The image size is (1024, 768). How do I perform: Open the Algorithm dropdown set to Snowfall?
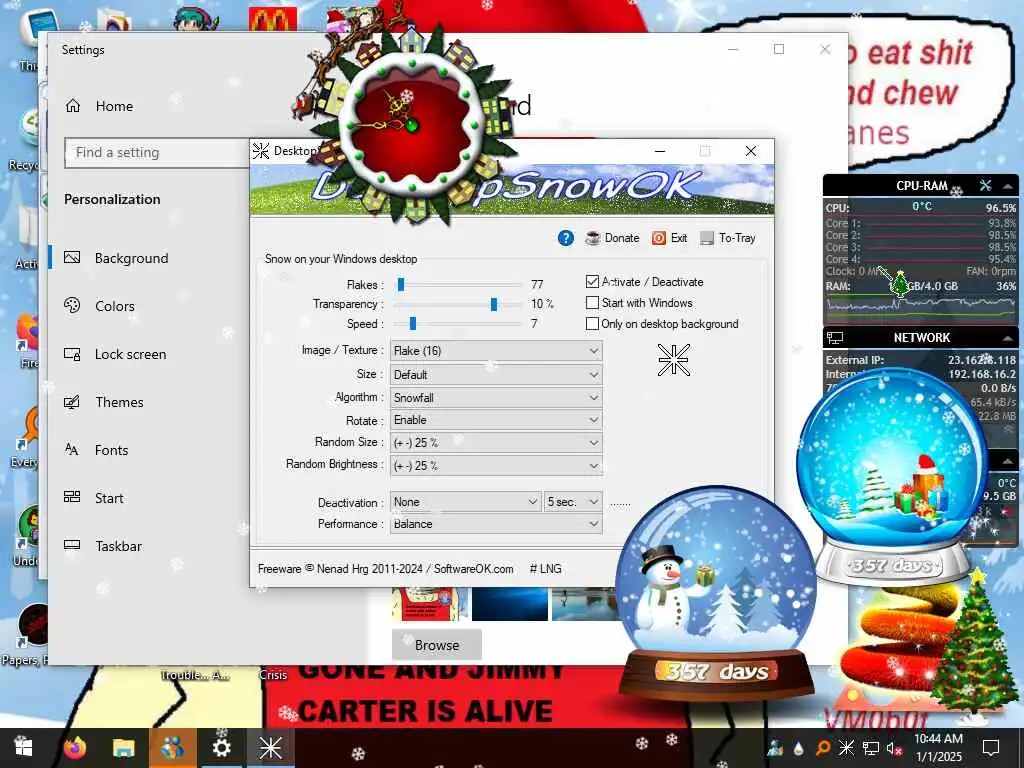[x=496, y=398]
